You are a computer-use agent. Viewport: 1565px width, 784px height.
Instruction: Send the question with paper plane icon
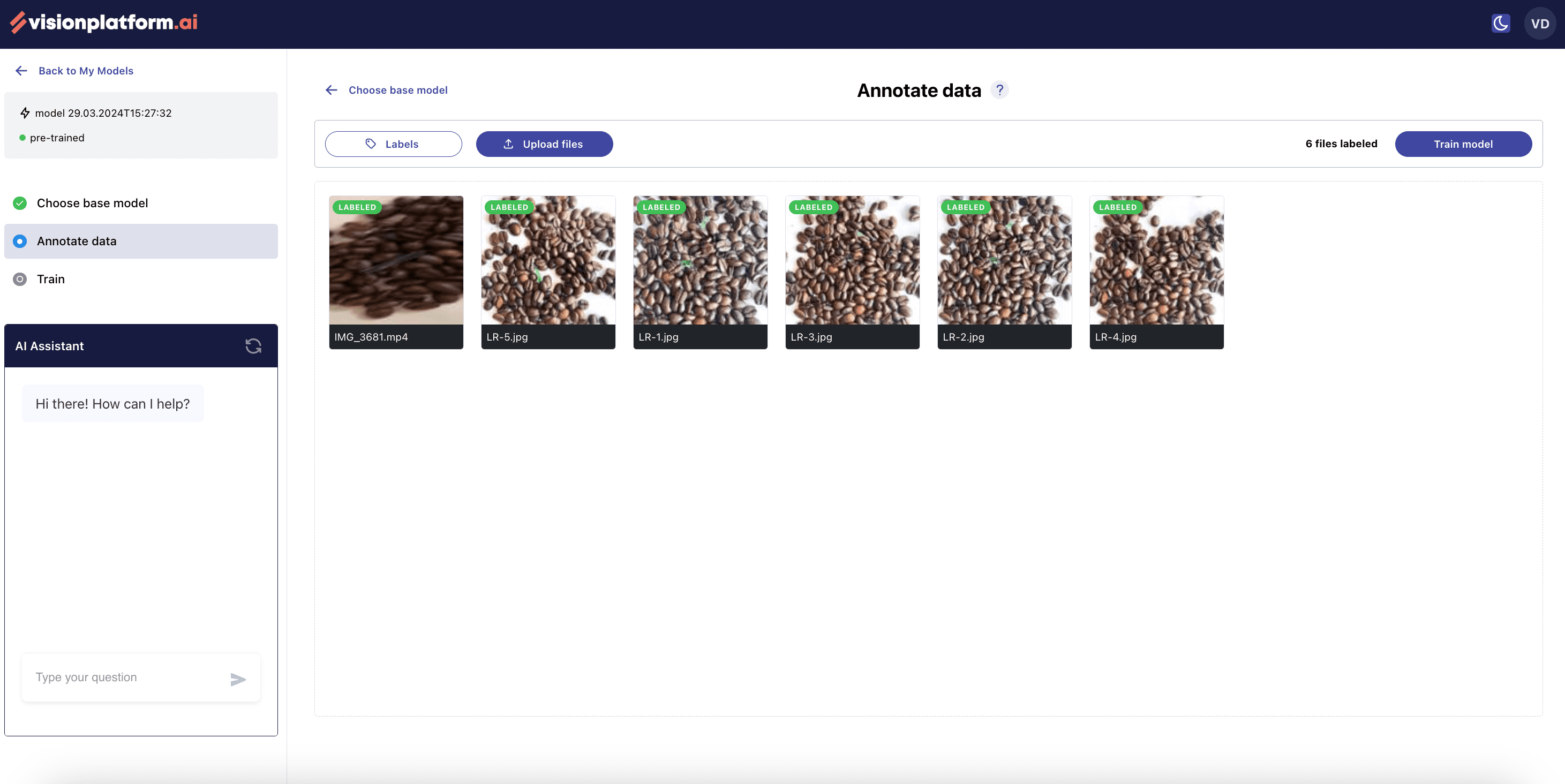tap(238, 679)
